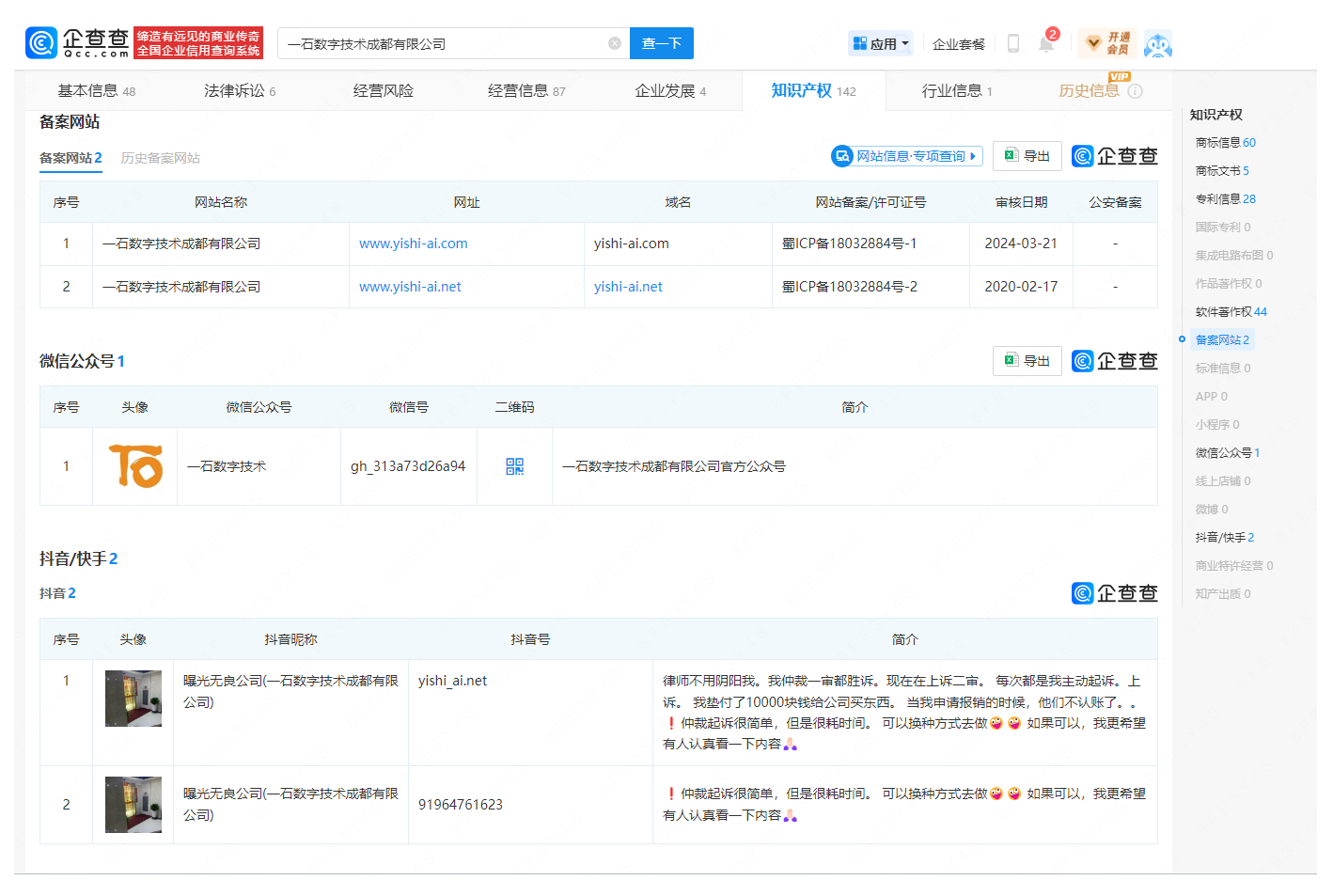This screenshot has width=1333, height=896.
Task: Open the mobile phone app icon
Action: tap(1012, 43)
